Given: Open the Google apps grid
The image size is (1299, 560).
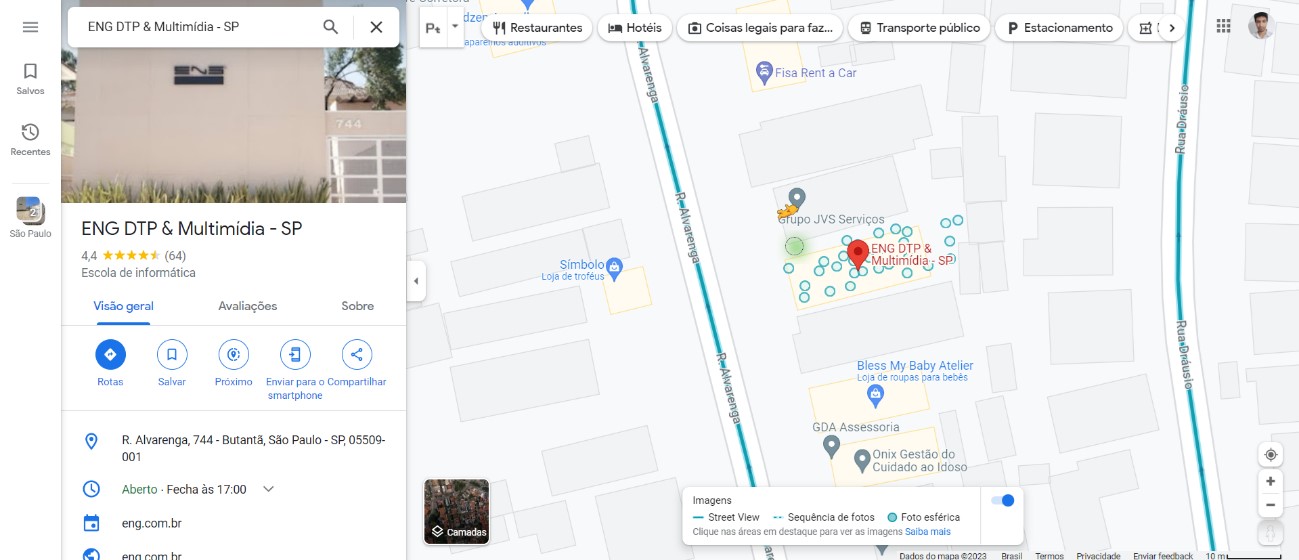Looking at the screenshot, I should [x=1223, y=27].
